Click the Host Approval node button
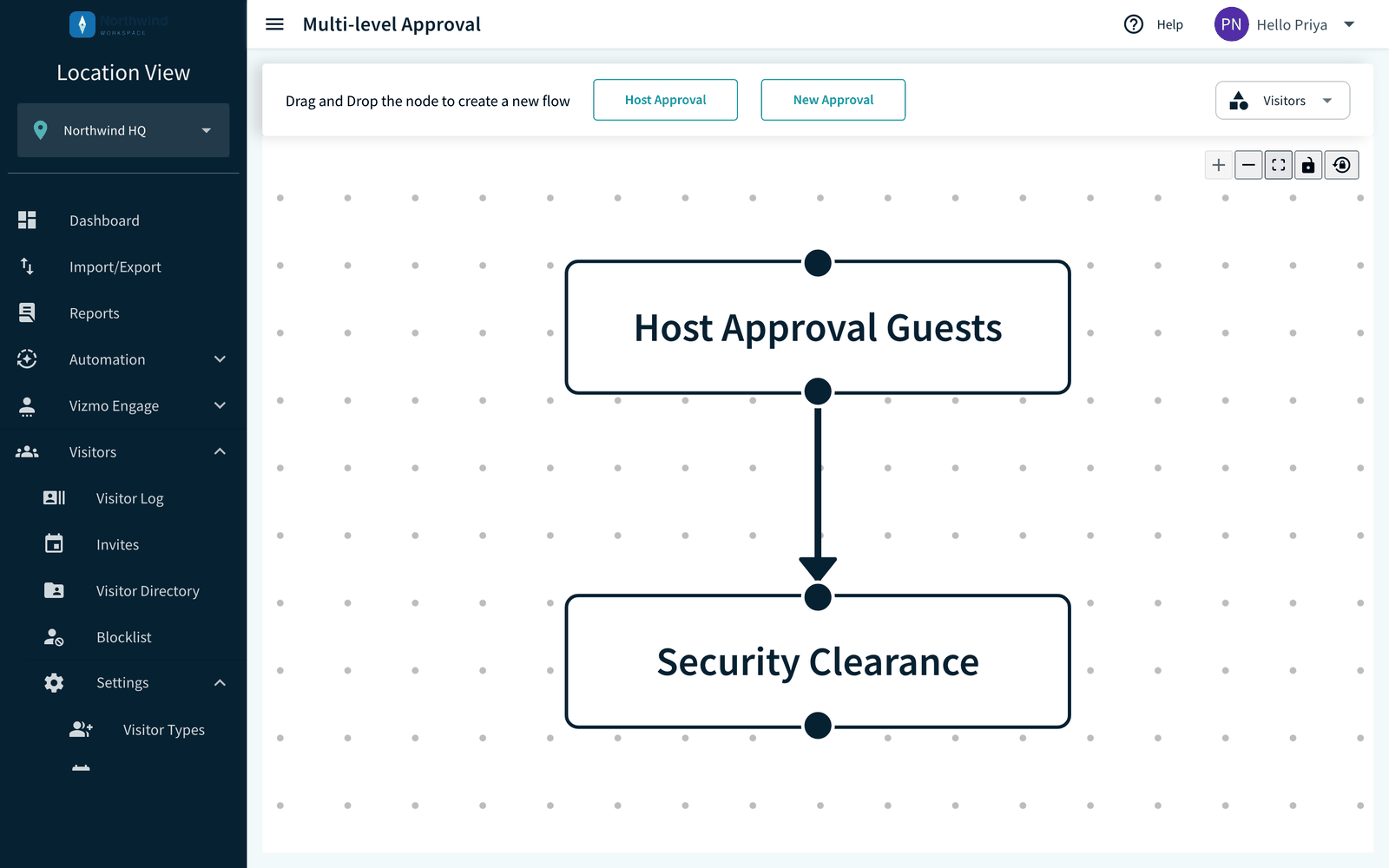Screen dimensions: 1389x868 point(666,100)
